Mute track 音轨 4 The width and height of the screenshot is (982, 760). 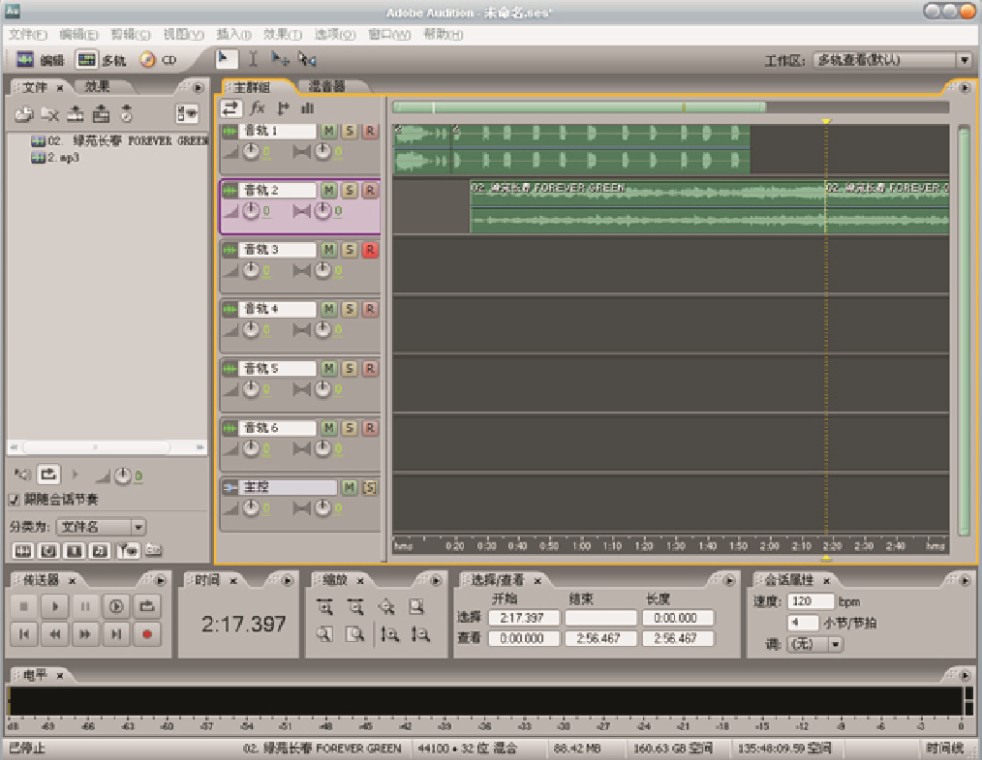click(x=329, y=309)
